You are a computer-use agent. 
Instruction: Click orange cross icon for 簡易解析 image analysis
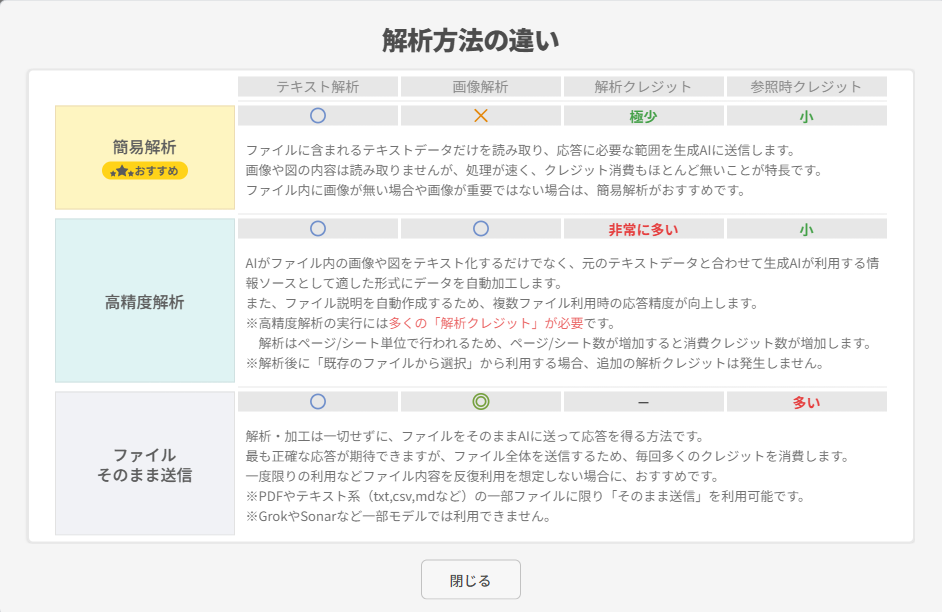click(481, 116)
